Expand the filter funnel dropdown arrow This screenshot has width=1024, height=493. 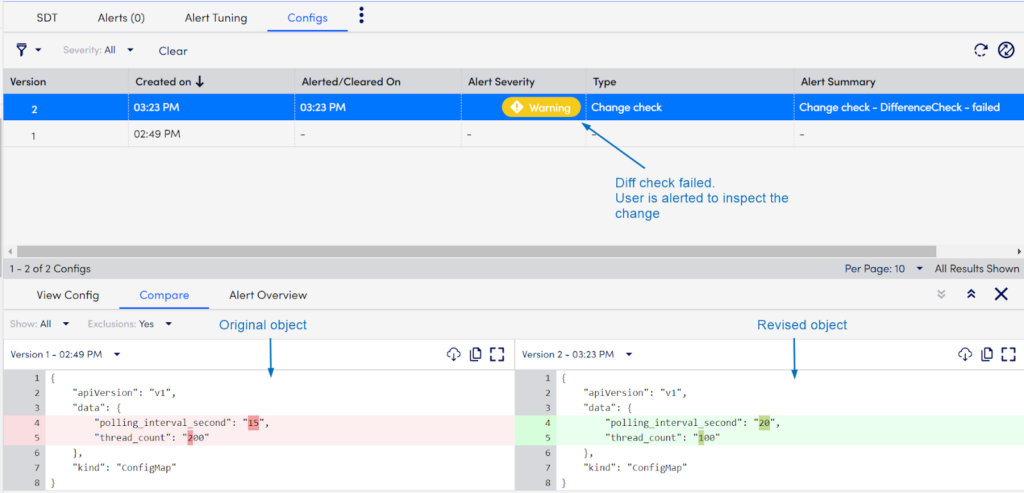[39, 50]
